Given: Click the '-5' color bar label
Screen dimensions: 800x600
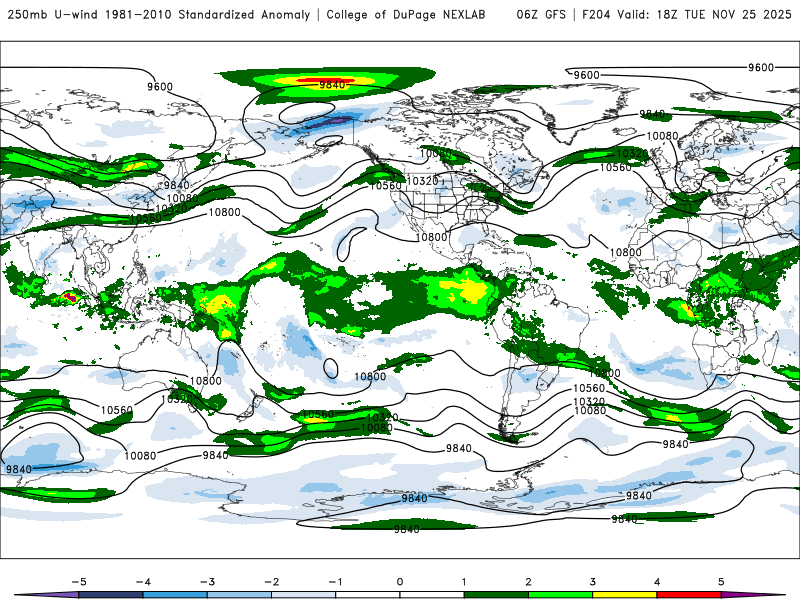Looking at the screenshot, I should click(79, 582).
